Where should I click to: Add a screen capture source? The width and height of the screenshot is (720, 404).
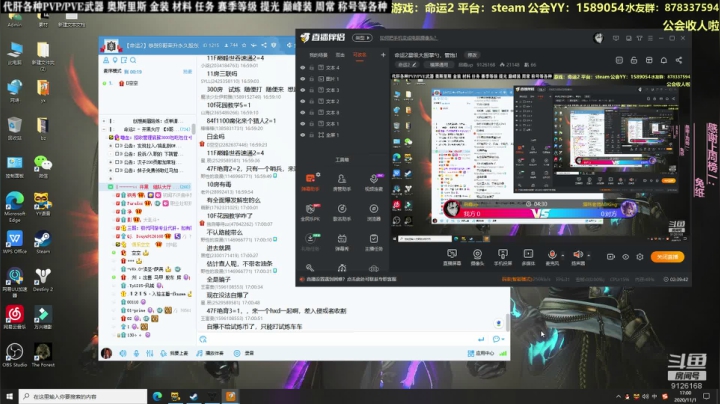point(452,257)
